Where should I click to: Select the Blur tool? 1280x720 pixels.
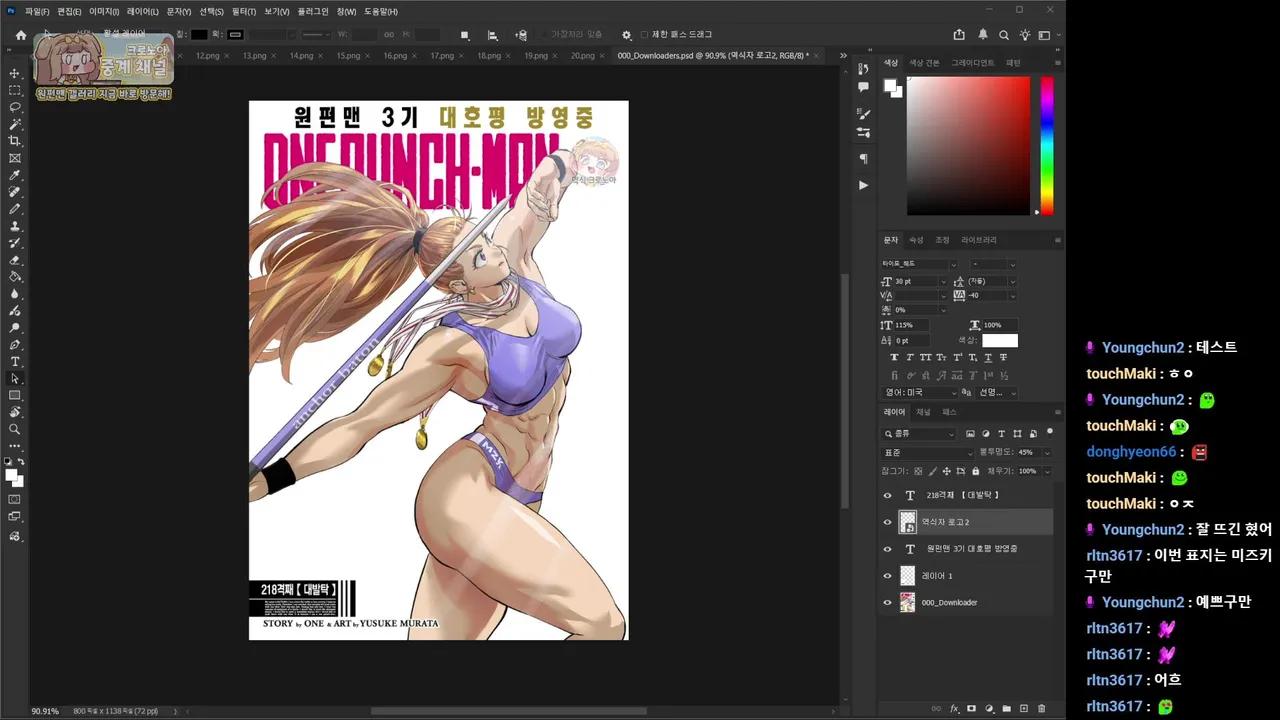pyautogui.click(x=15, y=294)
